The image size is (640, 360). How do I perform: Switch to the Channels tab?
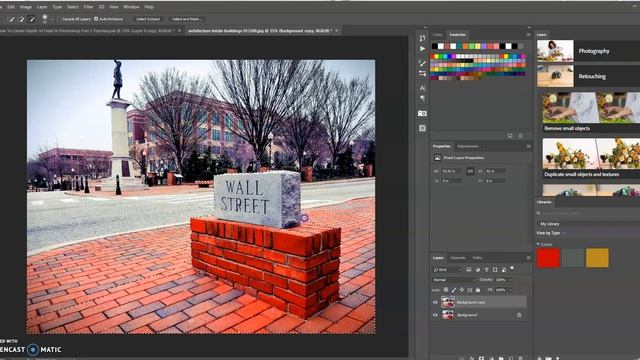coord(458,258)
